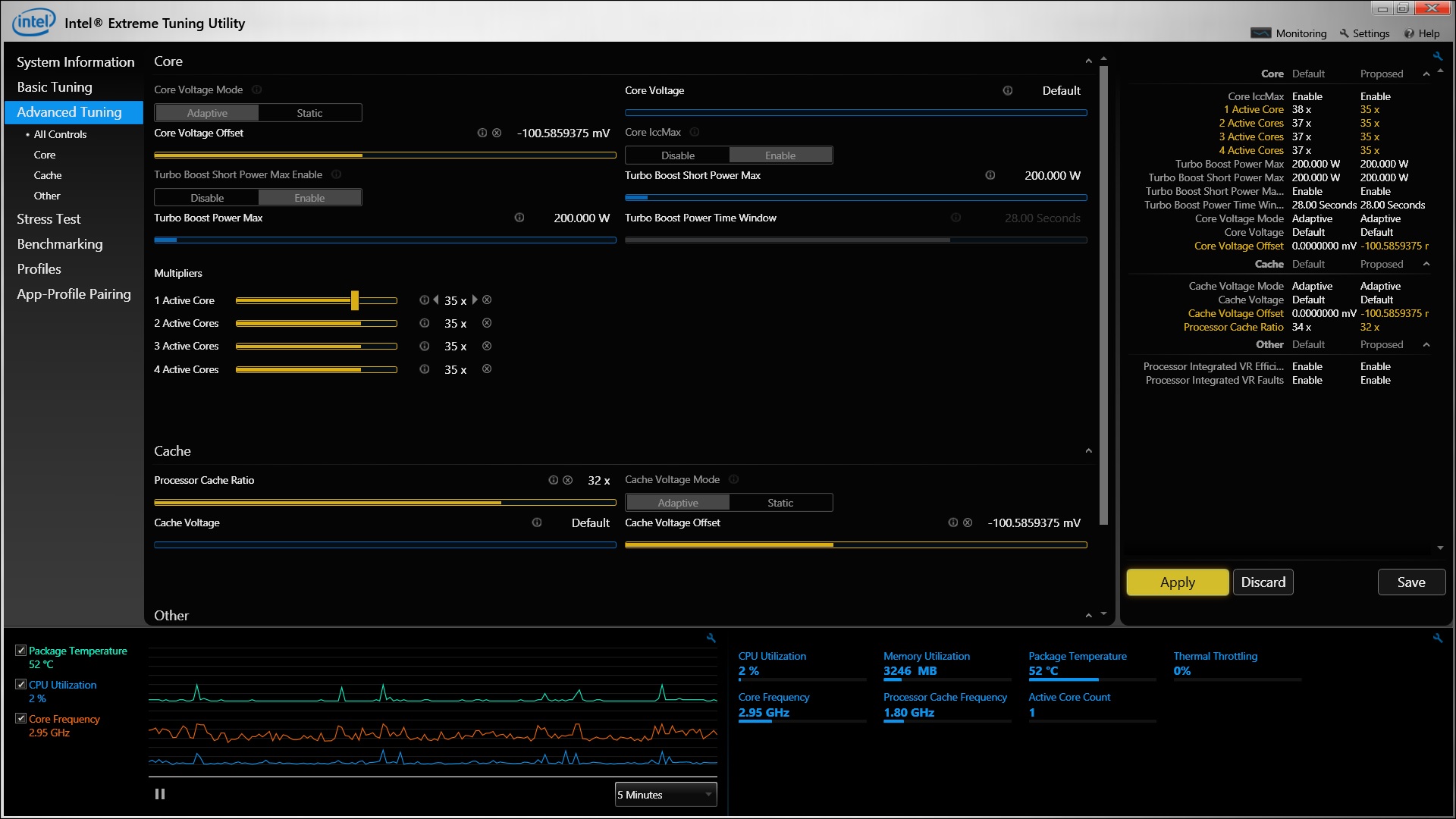Click the Core Voltage Offset slider
The image size is (1456, 819).
click(x=385, y=155)
